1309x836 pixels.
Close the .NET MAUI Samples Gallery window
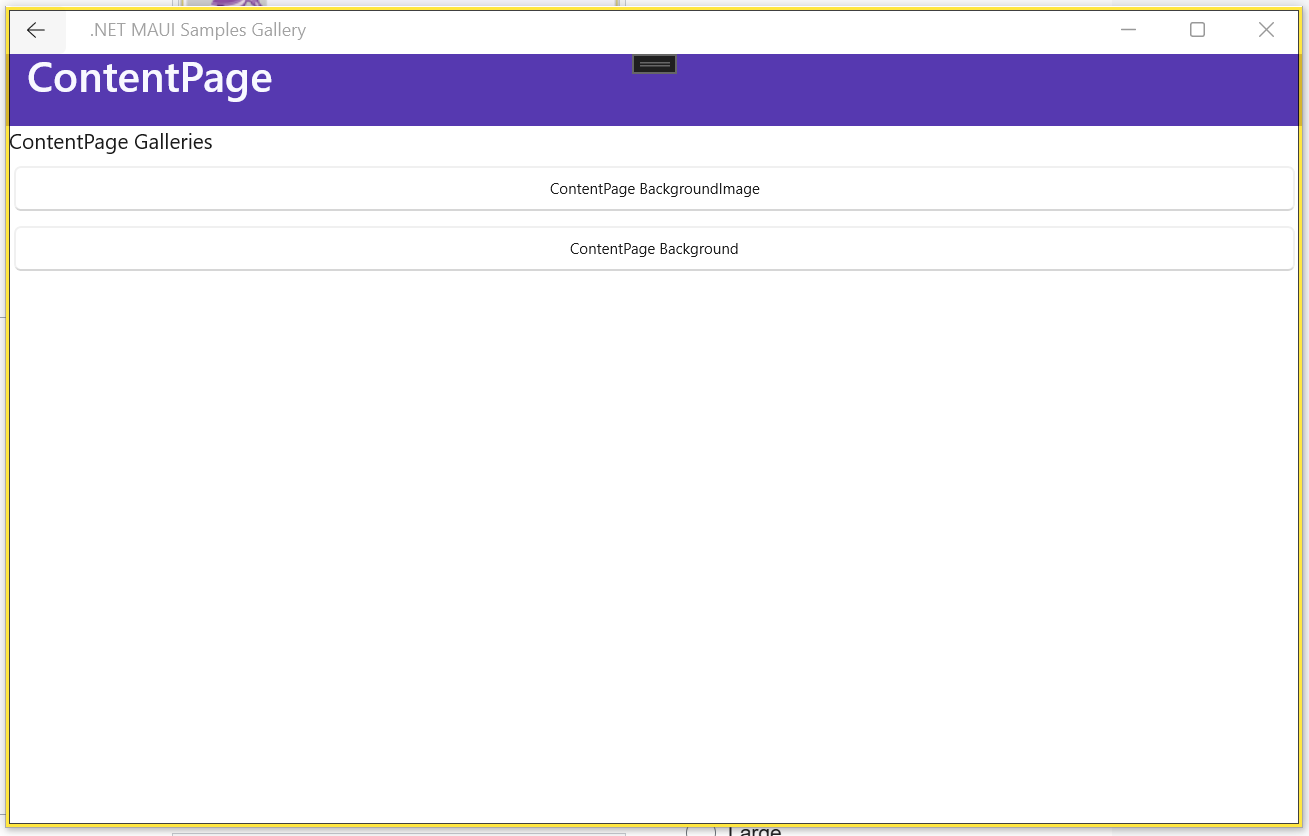click(x=1266, y=30)
